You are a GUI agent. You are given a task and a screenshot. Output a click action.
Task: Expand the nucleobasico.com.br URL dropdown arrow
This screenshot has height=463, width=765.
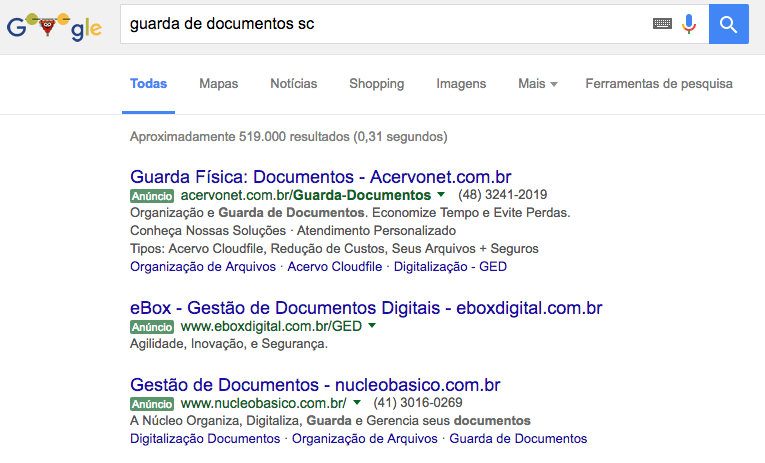coord(357,403)
